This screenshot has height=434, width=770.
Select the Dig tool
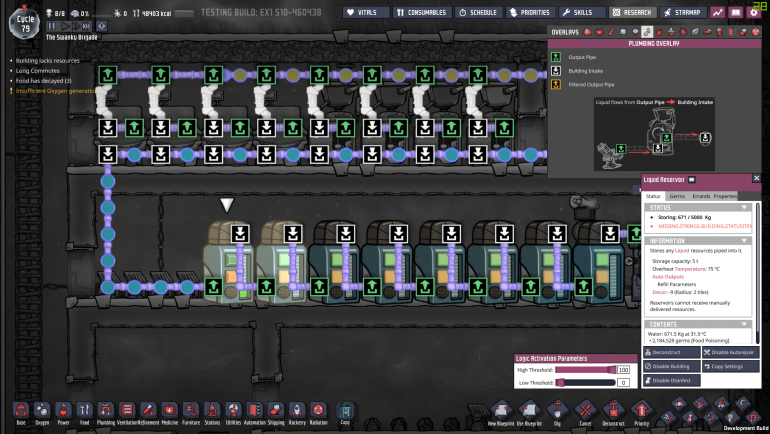[557, 412]
